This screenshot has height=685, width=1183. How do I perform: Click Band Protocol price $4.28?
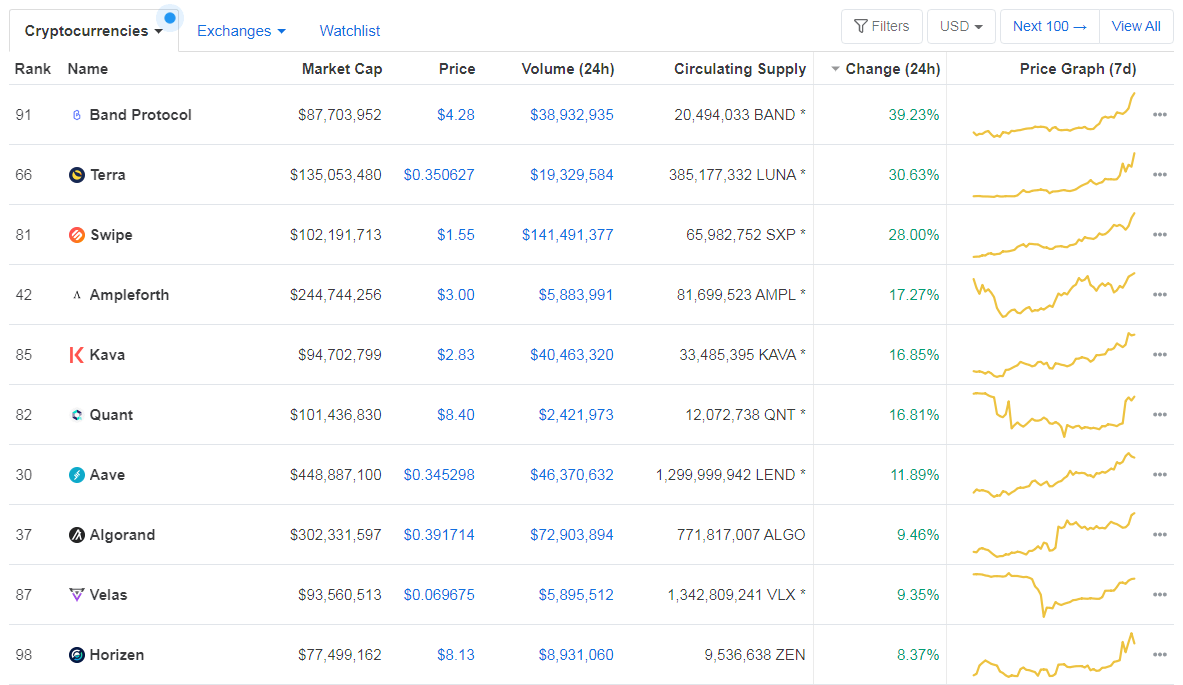pyautogui.click(x=456, y=115)
